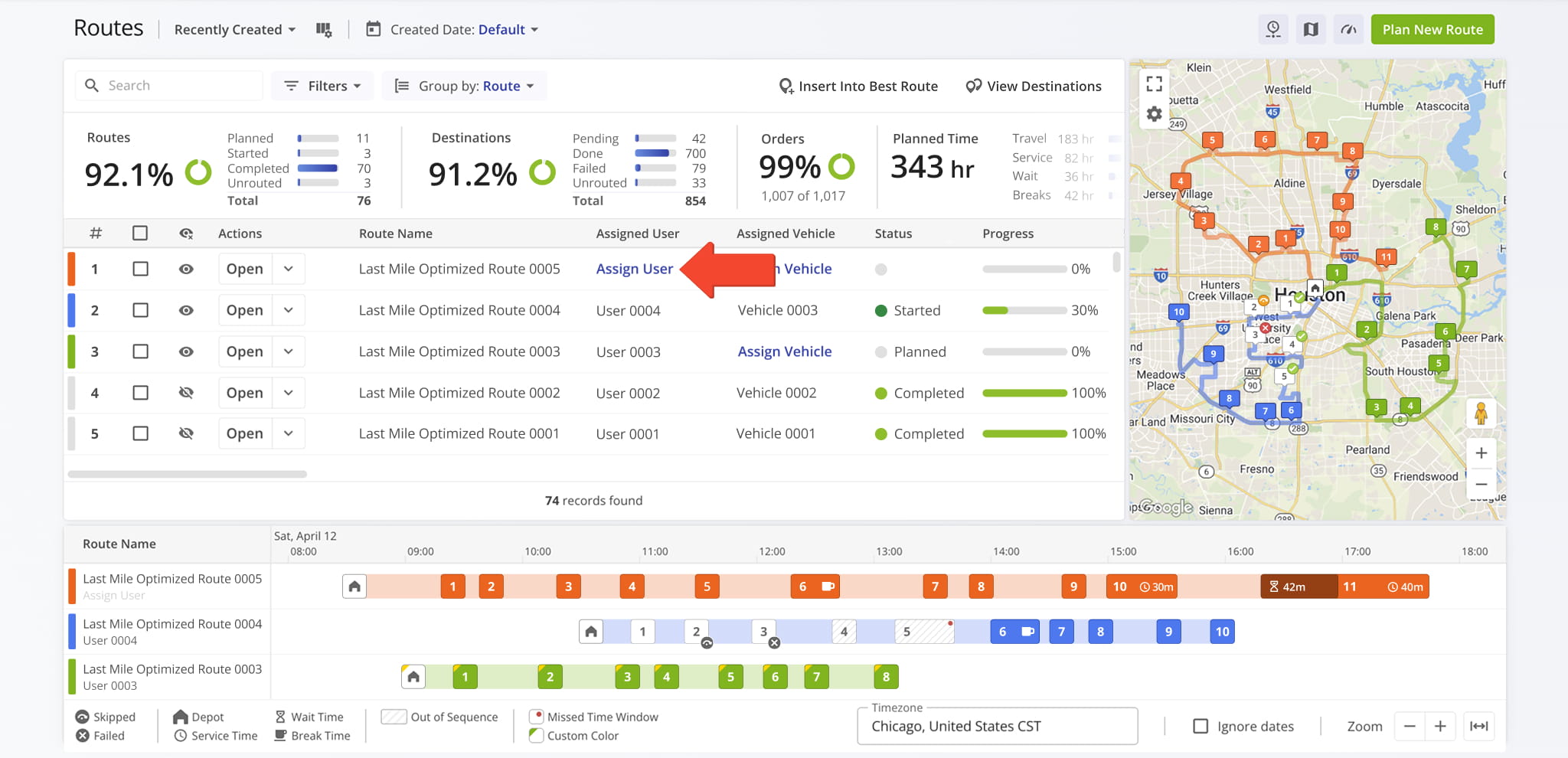Image resolution: width=1568 pixels, height=758 pixels.
Task: Click the horizontal scrollbar below routes table
Action: pyautogui.click(x=188, y=474)
